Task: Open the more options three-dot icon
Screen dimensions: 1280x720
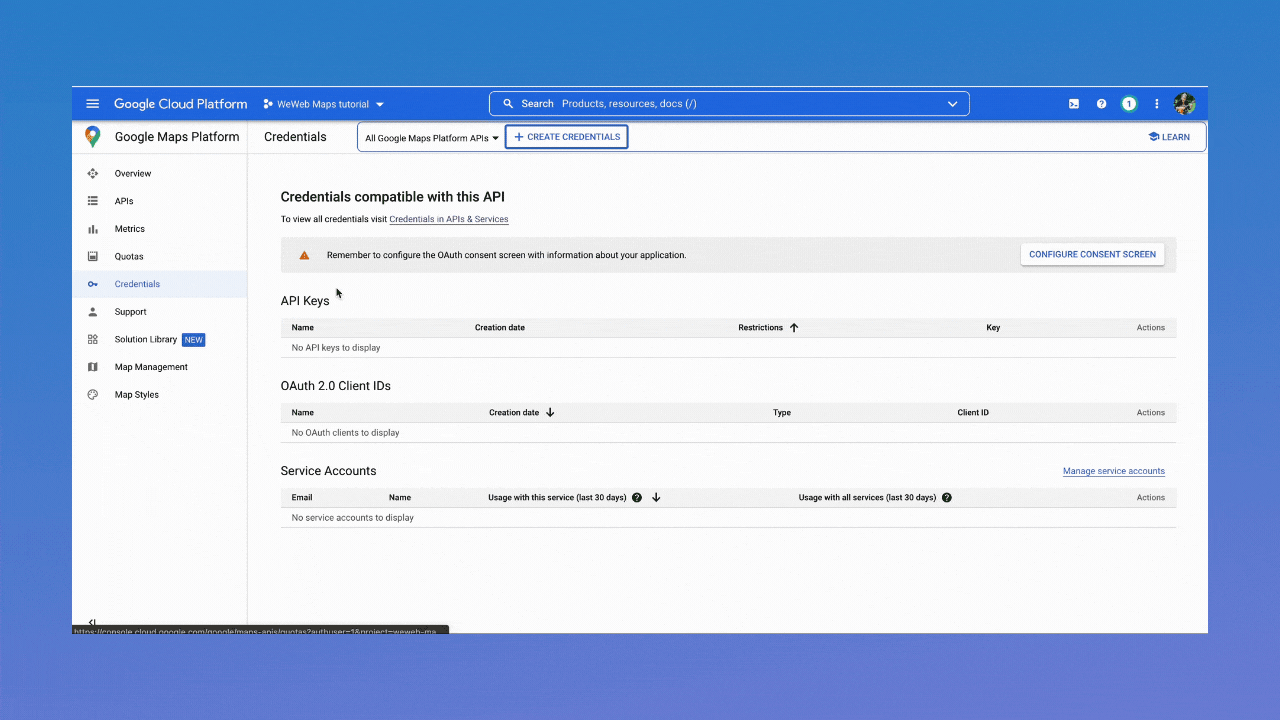Action: click(1156, 103)
